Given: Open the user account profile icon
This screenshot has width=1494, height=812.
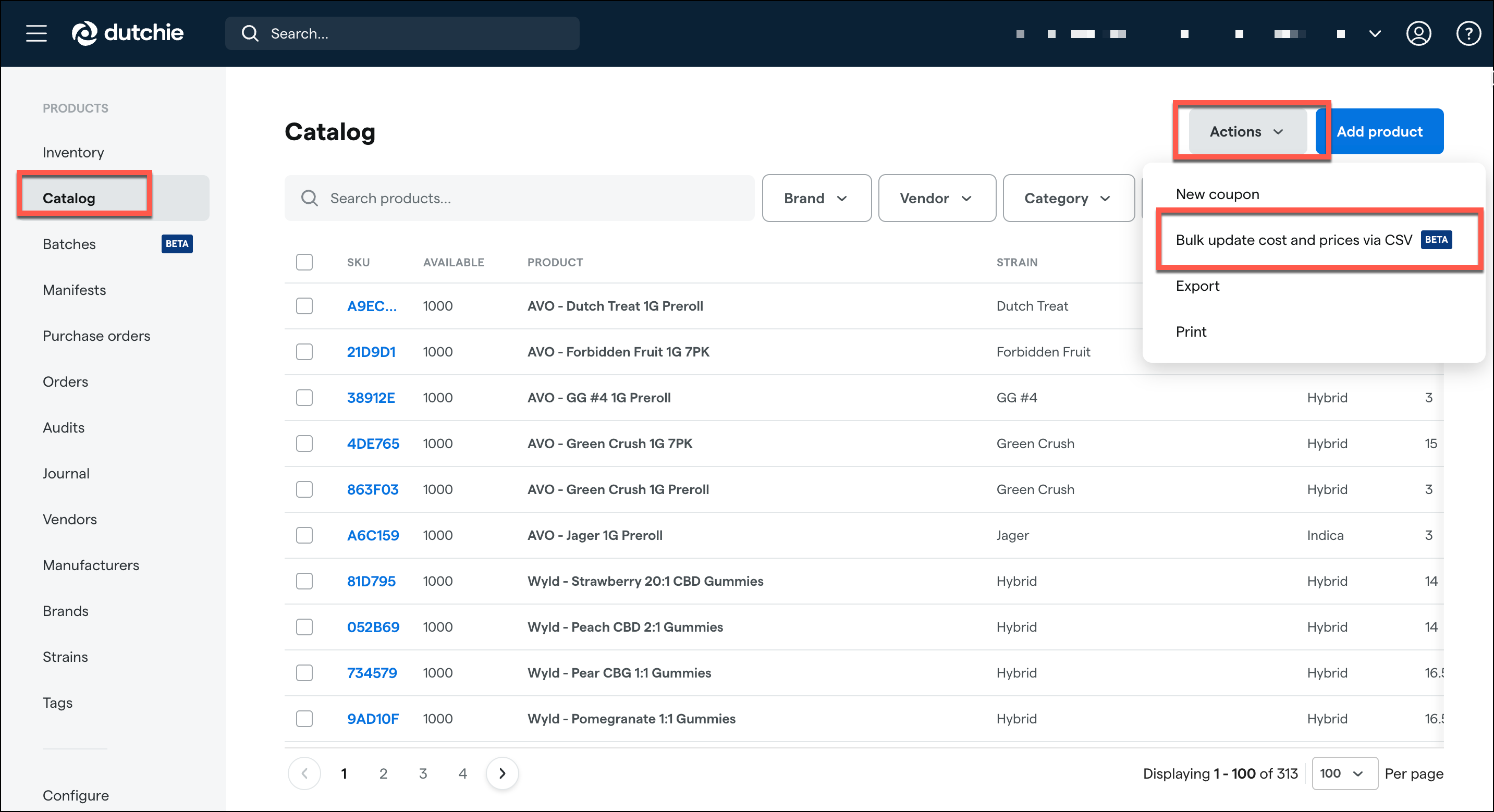Looking at the screenshot, I should coord(1418,34).
